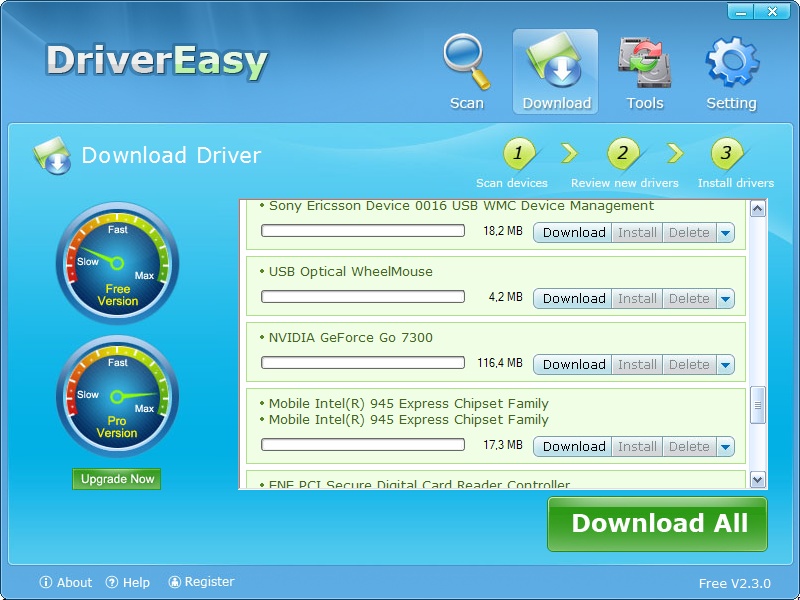Click Upgrade Now button

click(x=117, y=479)
